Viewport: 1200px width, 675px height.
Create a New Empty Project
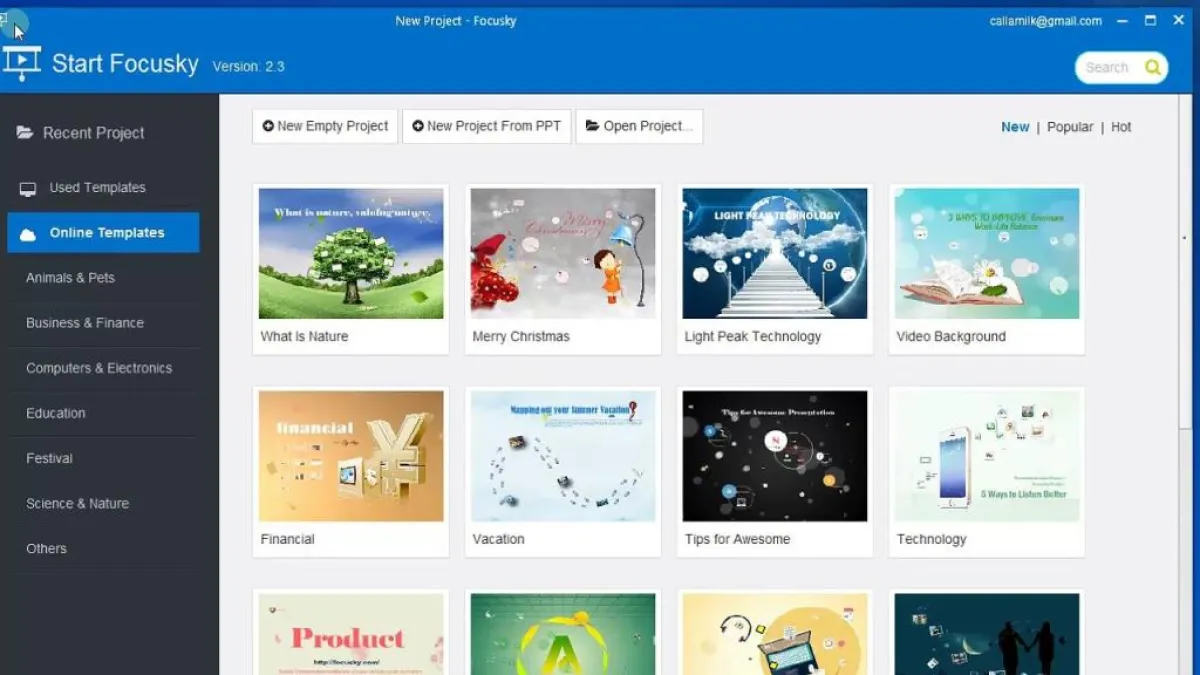coord(325,126)
